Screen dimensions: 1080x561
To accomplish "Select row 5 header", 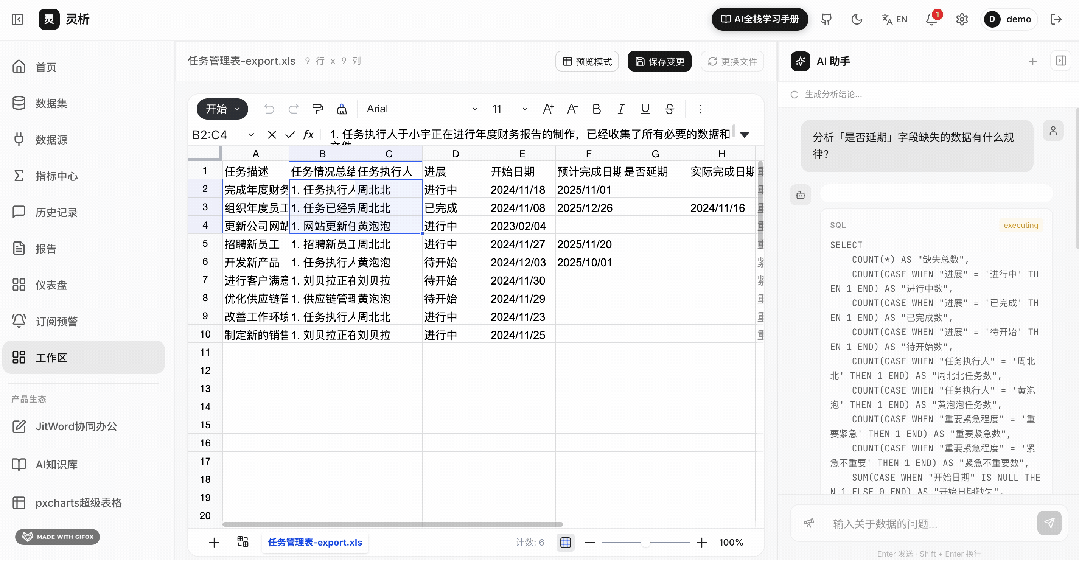I will (205, 244).
